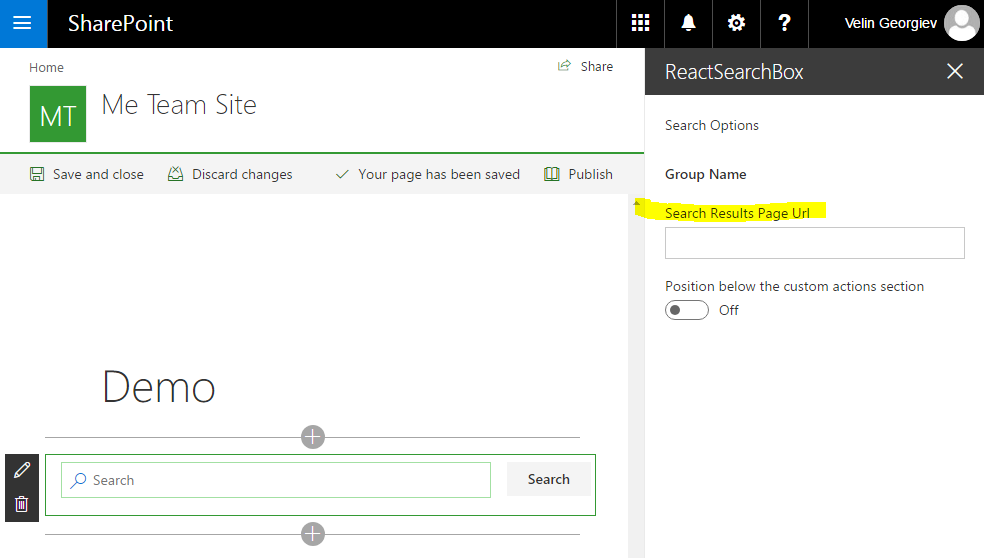The image size is (984, 558).
Task: Share the site
Action: tap(585, 67)
